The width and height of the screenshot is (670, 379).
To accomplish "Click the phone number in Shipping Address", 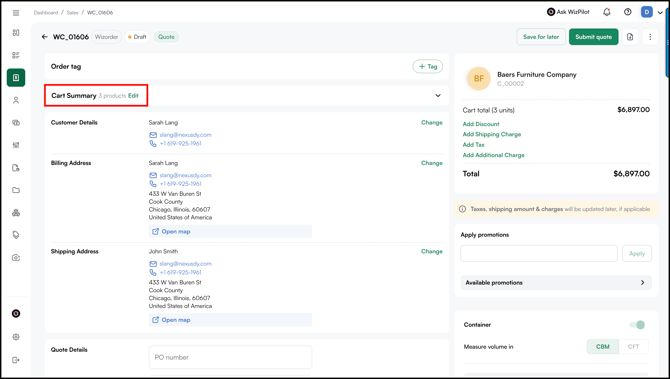I will pos(180,273).
